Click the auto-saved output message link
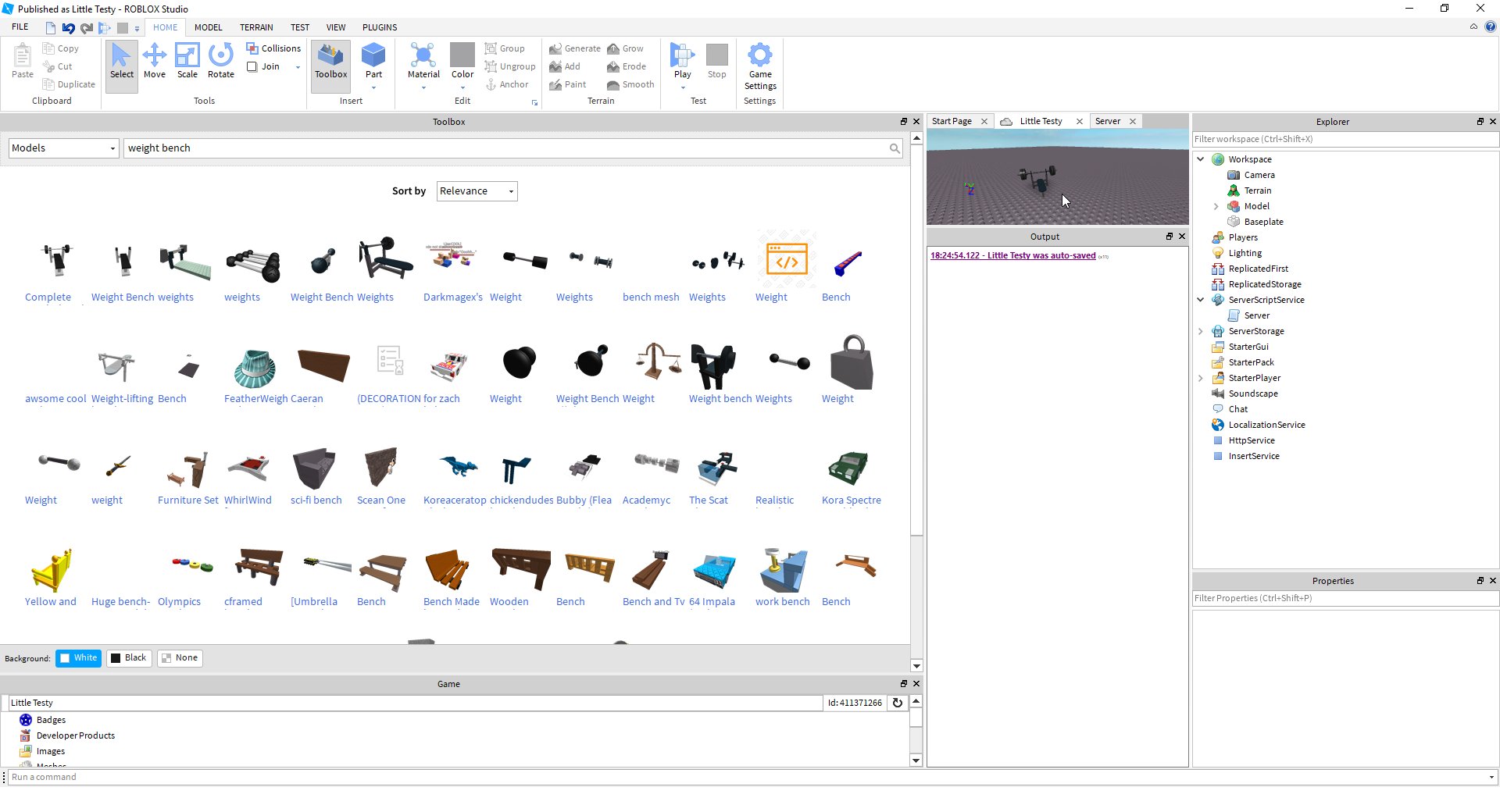 (x=1012, y=255)
